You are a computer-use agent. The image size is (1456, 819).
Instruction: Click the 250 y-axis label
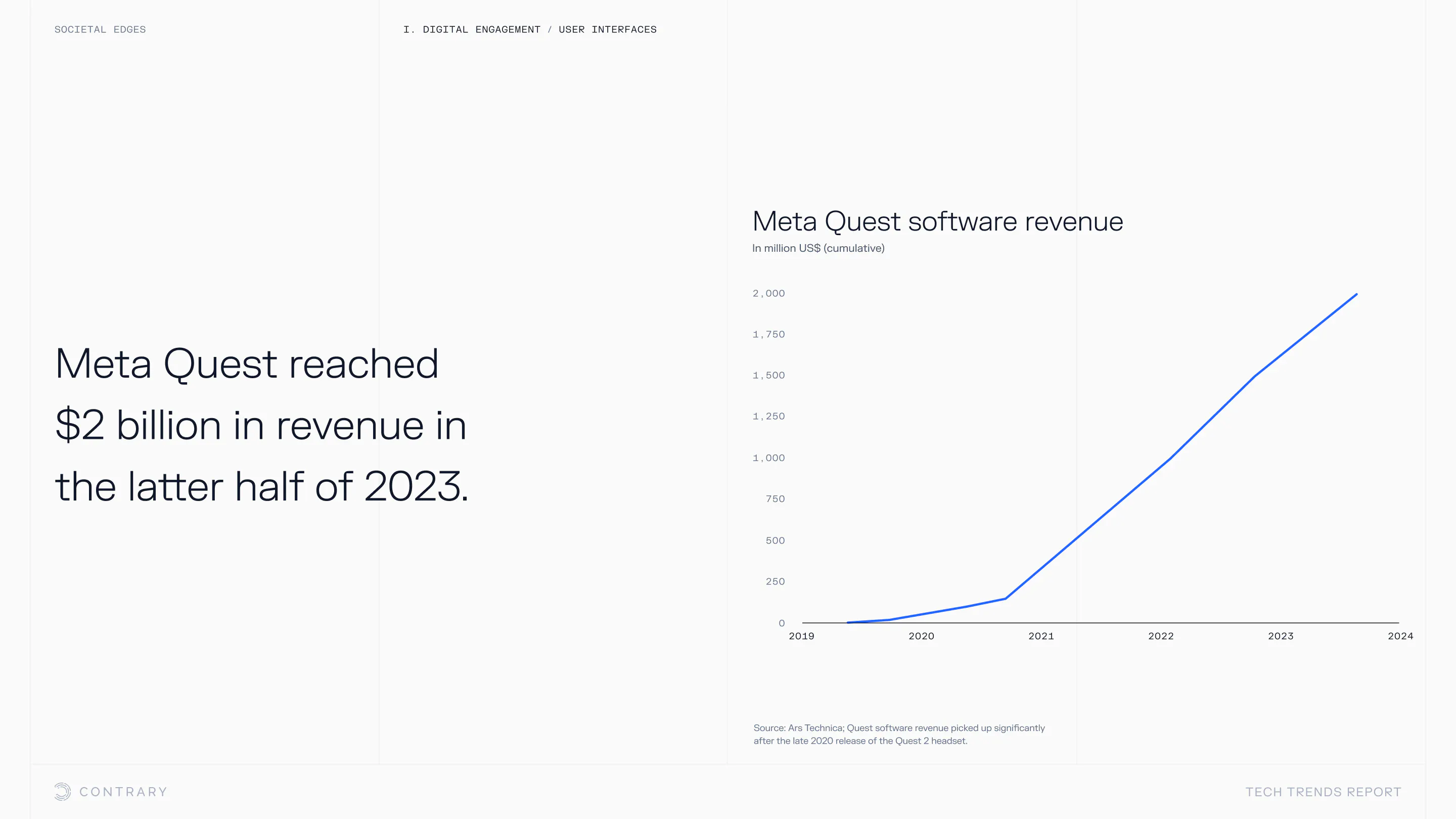point(775,581)
